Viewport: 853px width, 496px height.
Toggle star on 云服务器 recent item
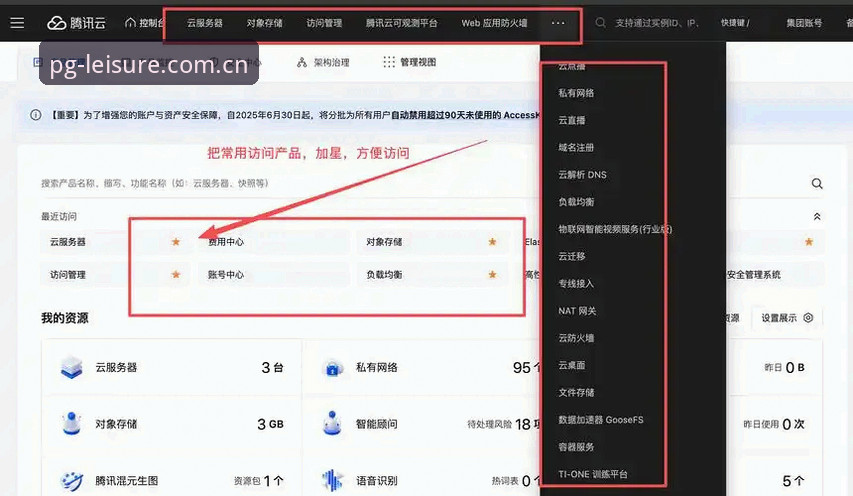(176, 241)
